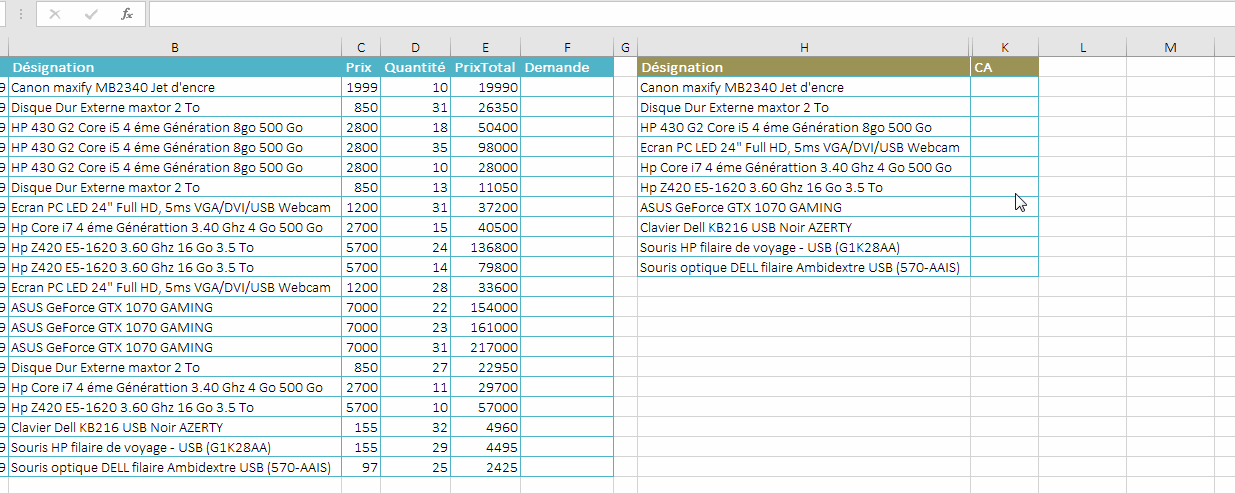This screenshot has height=493, width=1235.
Task: Select Souris HP filaire cell in column H
Action: 804,247
